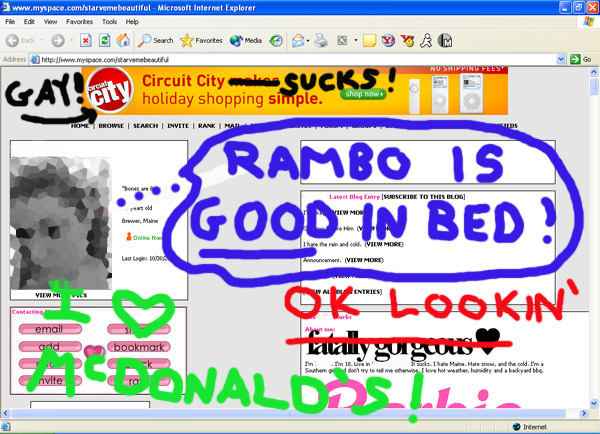This screenshot has width=600, height=434.
Task: Click the Go button arrow
Action: pos(575,59)
